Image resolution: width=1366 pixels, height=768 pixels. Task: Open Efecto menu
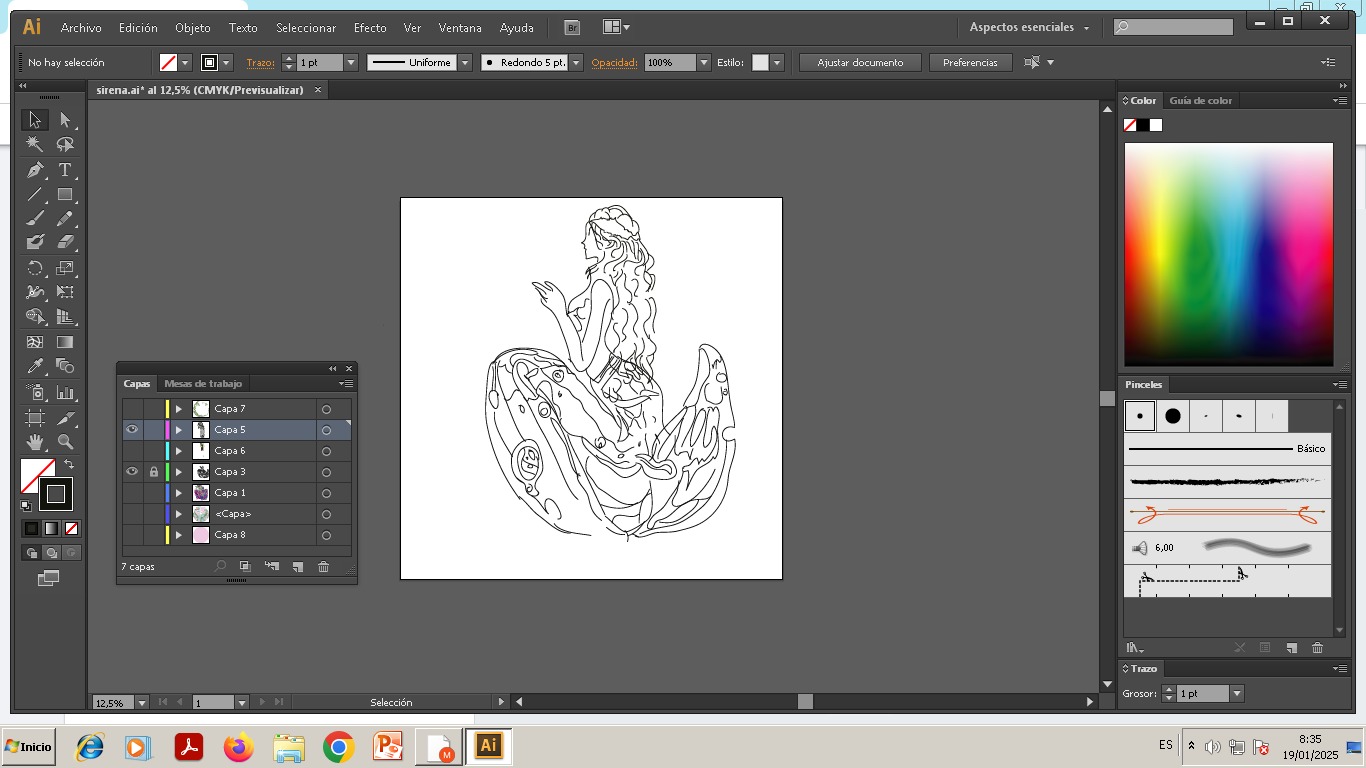tap(370, 28)
